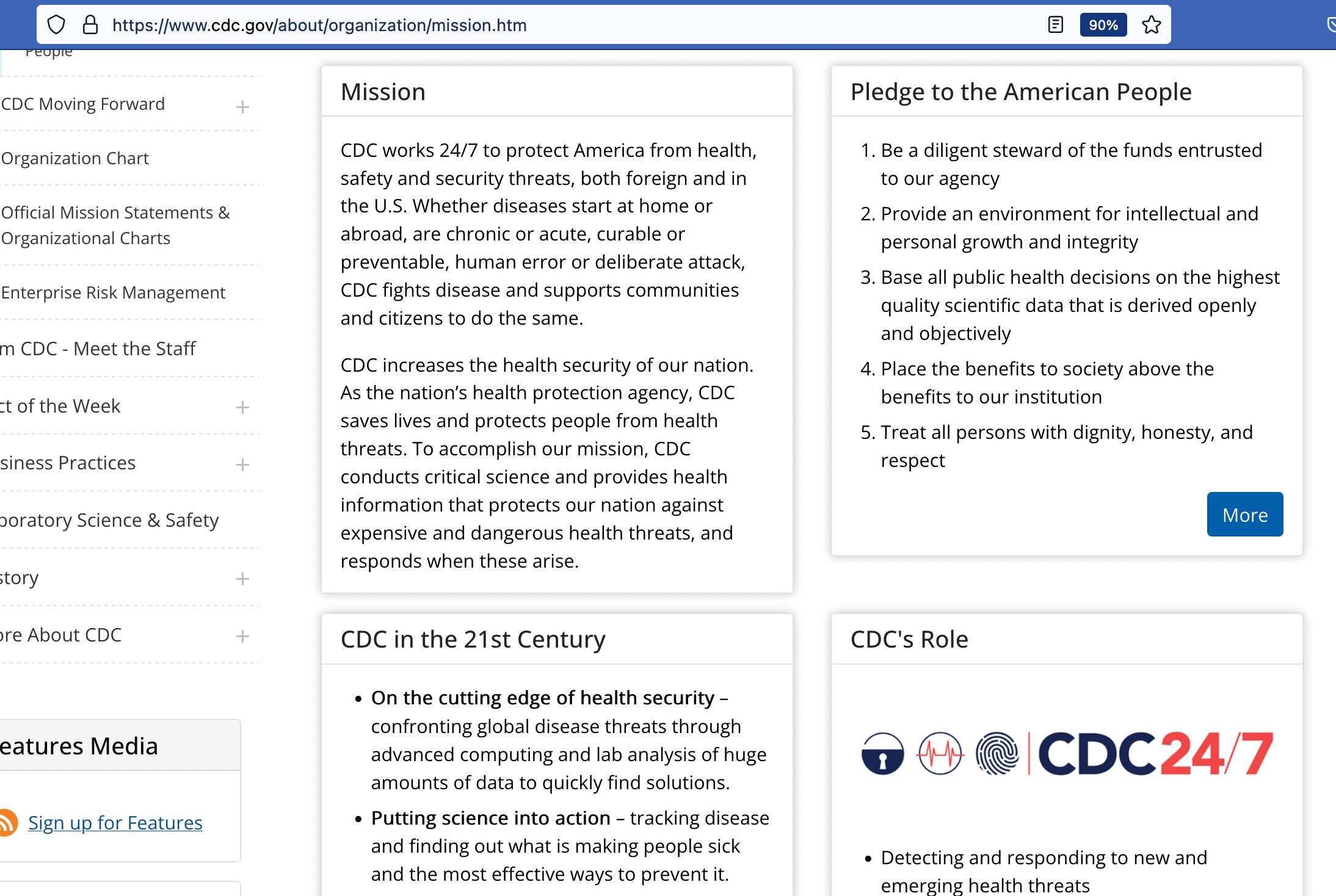1336x896 pixels.
Task: Expand the Business Practices submenu plus
Action: pyautogui.click(x=242, y=464)
